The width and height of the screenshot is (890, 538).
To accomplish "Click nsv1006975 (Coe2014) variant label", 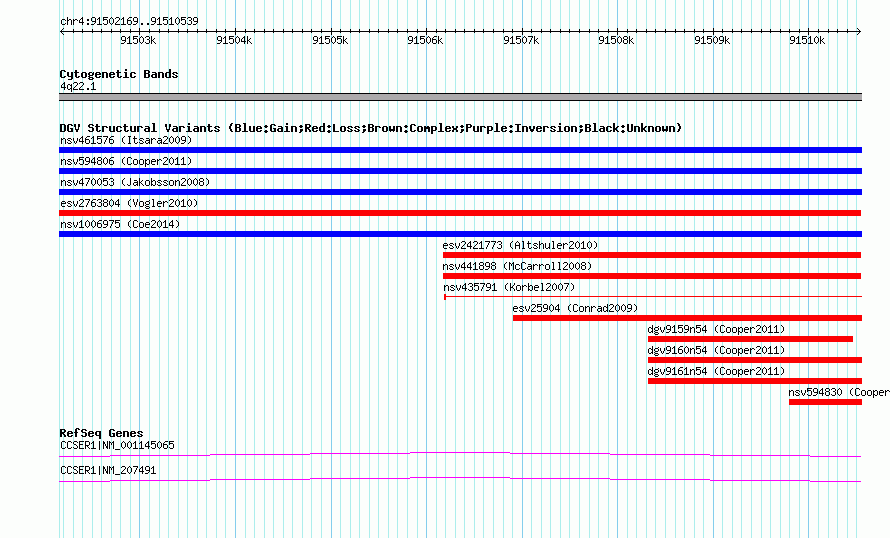I will pos(120,224).
